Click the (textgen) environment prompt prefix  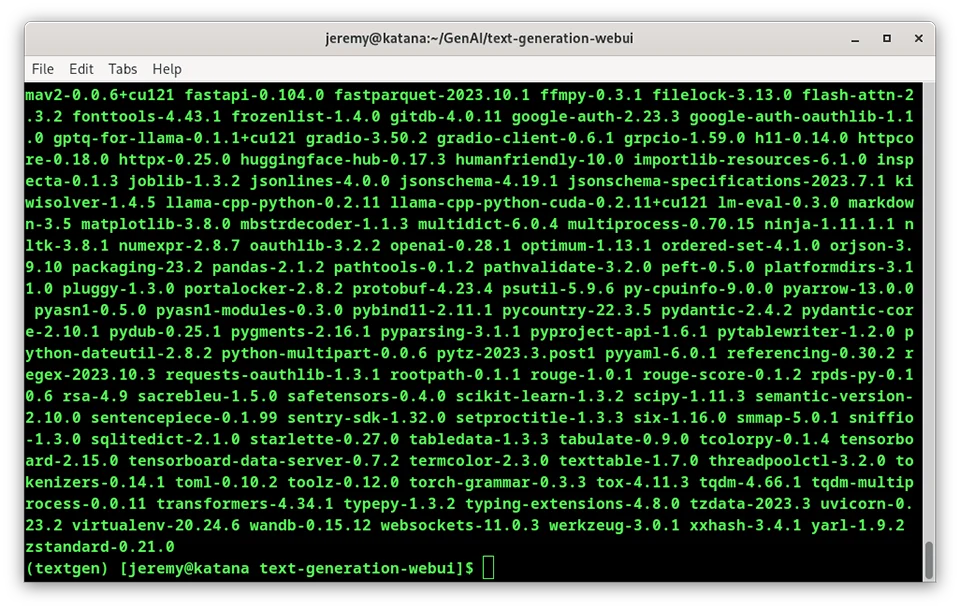click(x=67, y=568)
